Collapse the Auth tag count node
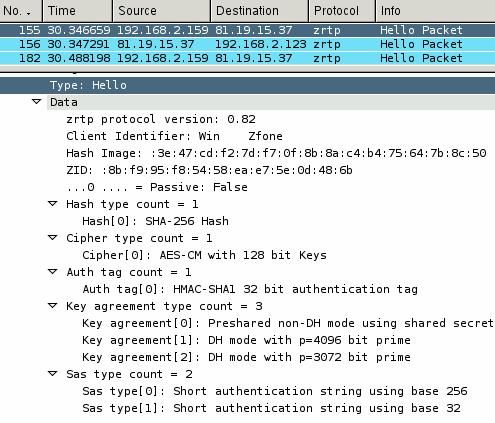The height and width of the screenshot is (423, 495). (x=53, y=271)
